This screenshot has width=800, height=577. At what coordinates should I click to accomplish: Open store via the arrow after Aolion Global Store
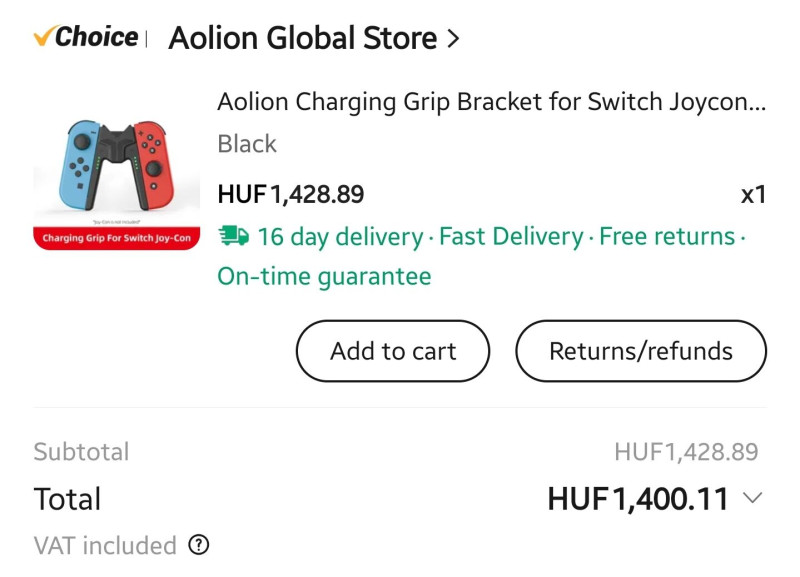[x=453, y=39]
